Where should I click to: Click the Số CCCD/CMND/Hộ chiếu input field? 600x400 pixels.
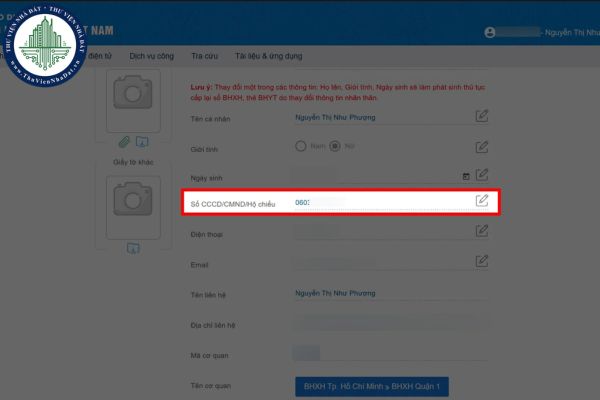point(380,202)
